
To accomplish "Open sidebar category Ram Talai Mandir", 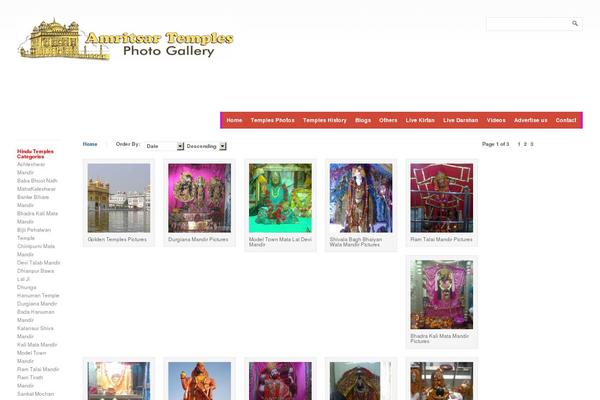I will pyautogui.click(x=38, y=369).
